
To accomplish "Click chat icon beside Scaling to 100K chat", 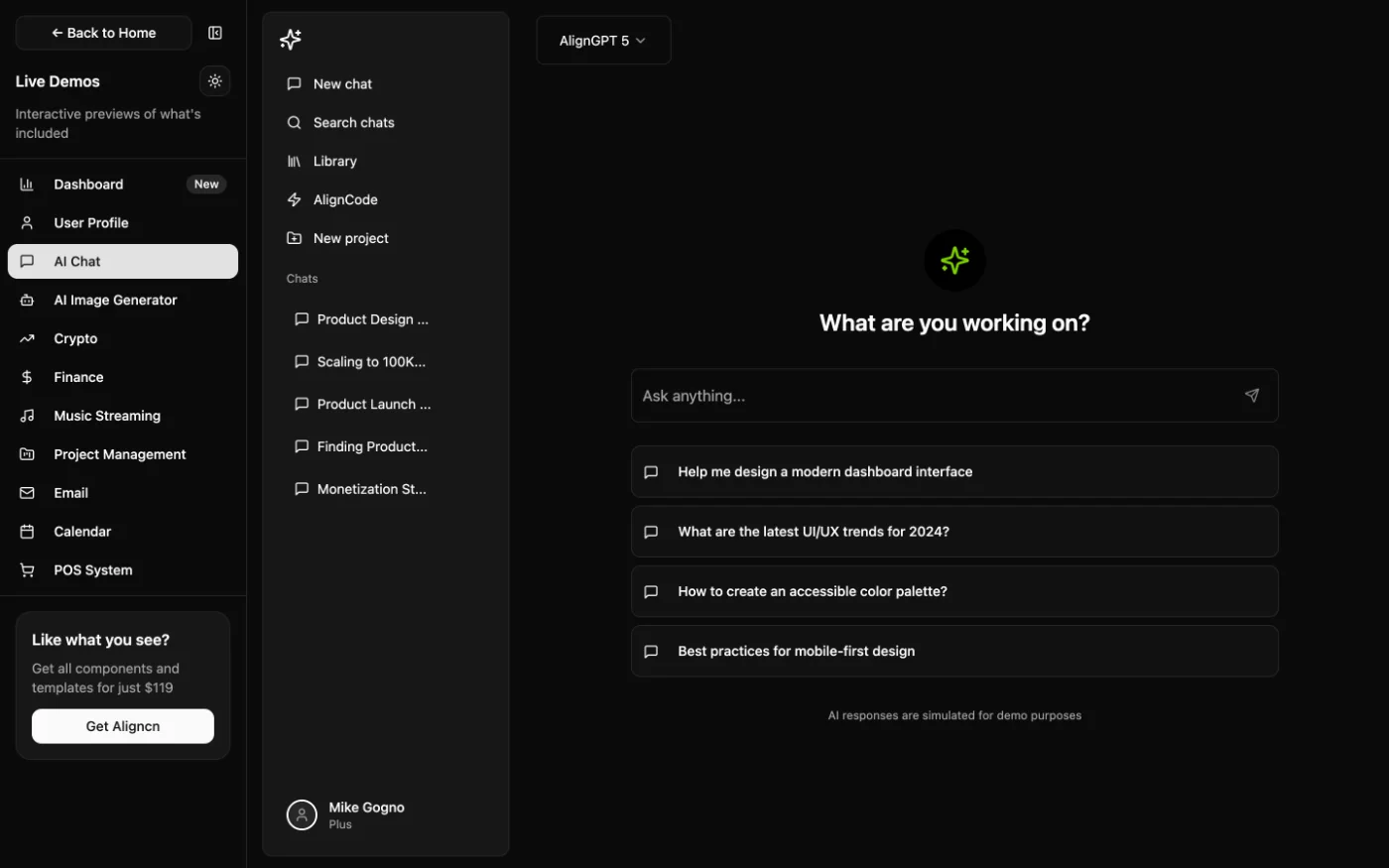I will tap(302, 362).
